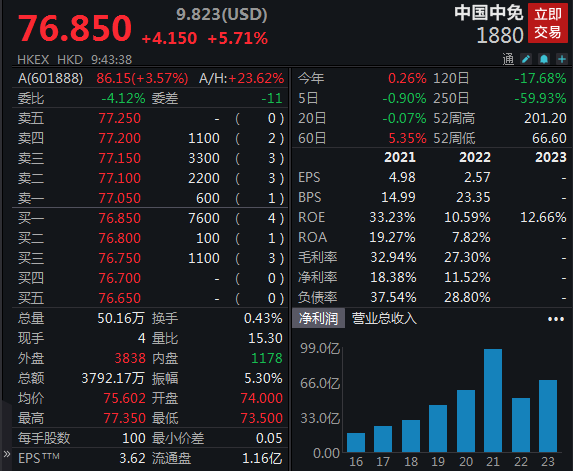Select the main price 76.850
573x471 pixels.
[75, 28]
